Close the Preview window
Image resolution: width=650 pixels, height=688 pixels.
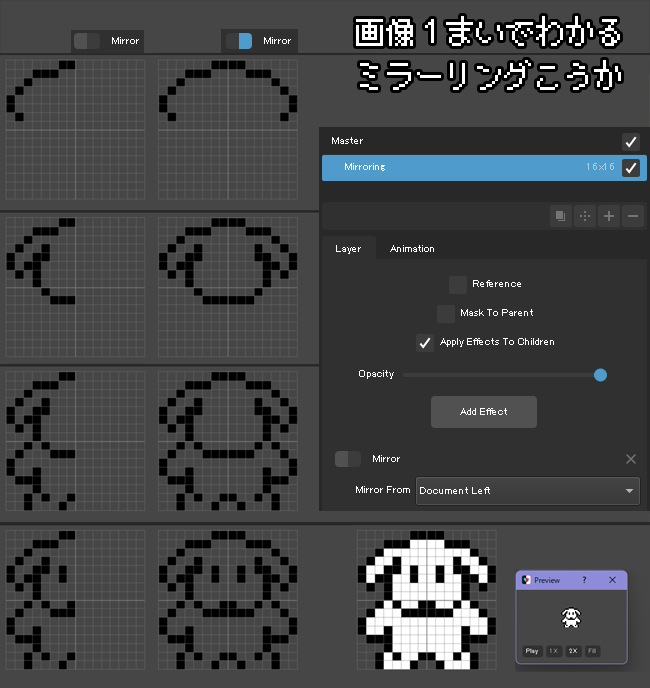(x=612, y=580)
